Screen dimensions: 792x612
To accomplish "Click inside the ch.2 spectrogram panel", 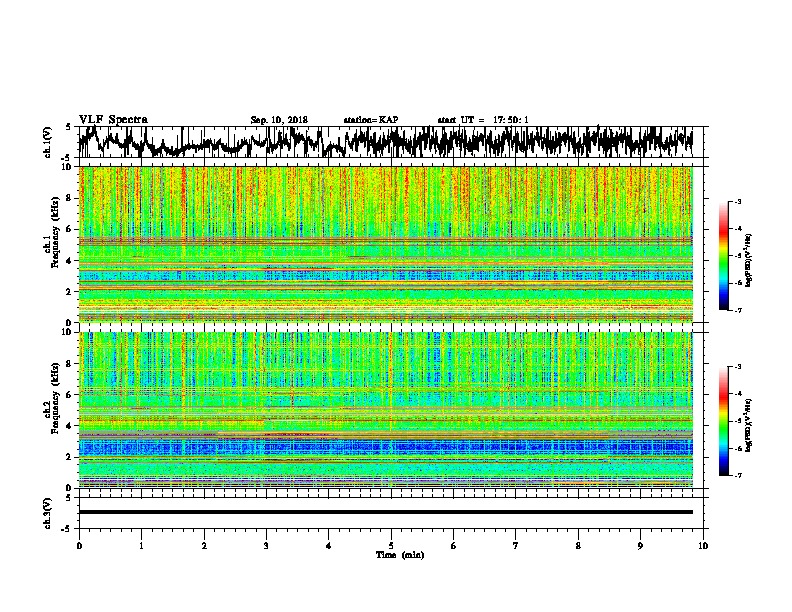I will tap(386, 410).
